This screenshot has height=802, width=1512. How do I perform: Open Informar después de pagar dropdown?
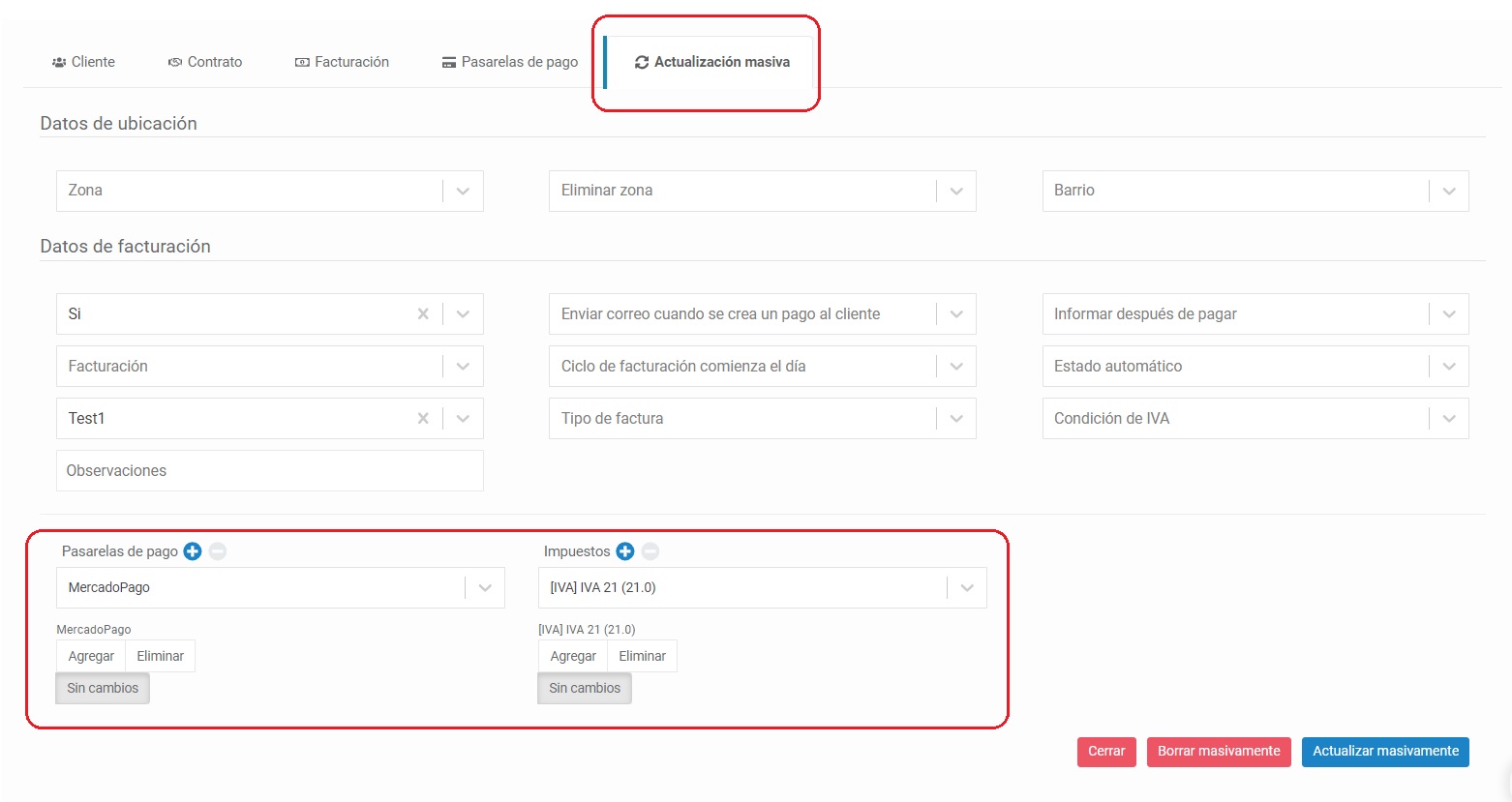1255,314
